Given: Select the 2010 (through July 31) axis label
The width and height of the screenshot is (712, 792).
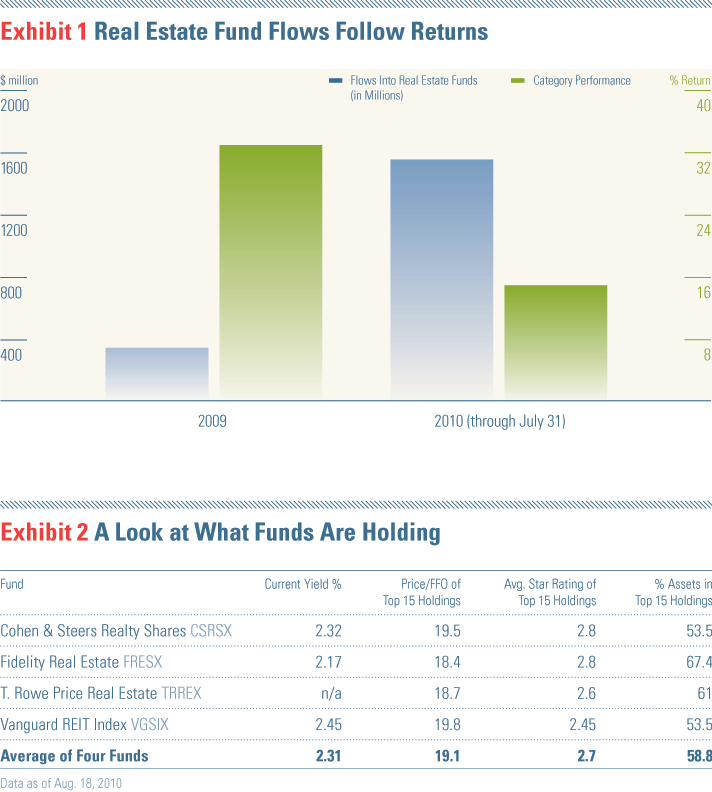Looking at the screenshot, I should tap(500, 422).
